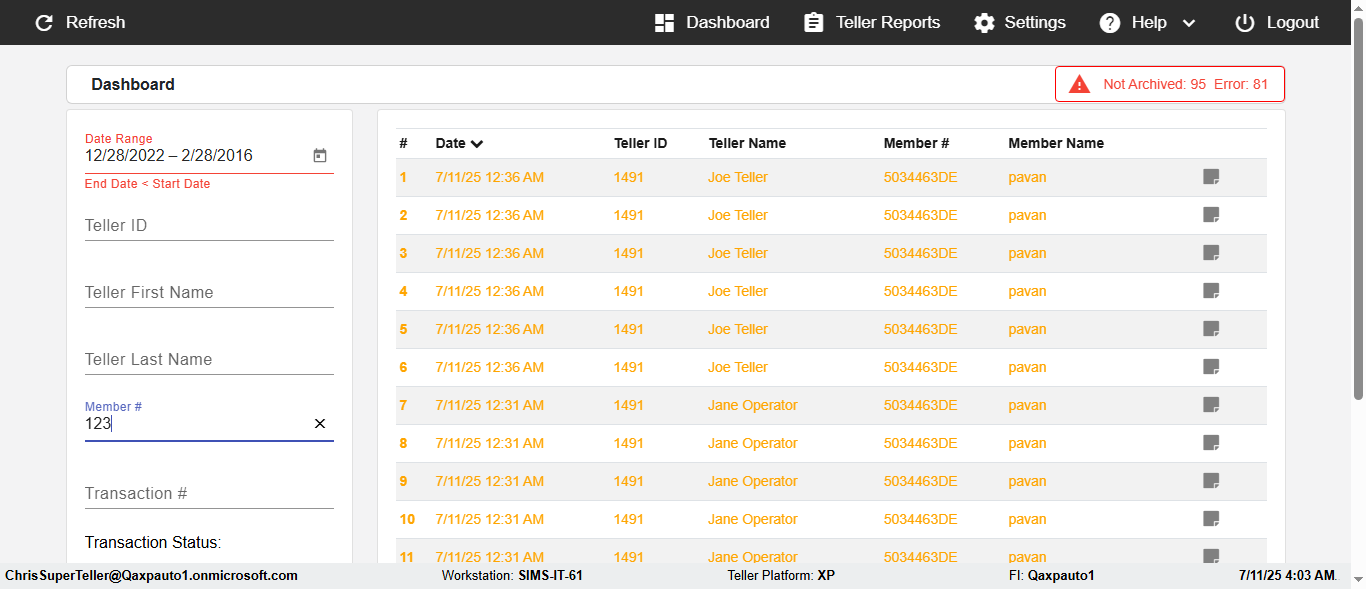The image size is (1366, 589).
Task: Click the Logout power icon
Action: (x=1244, y=23)
